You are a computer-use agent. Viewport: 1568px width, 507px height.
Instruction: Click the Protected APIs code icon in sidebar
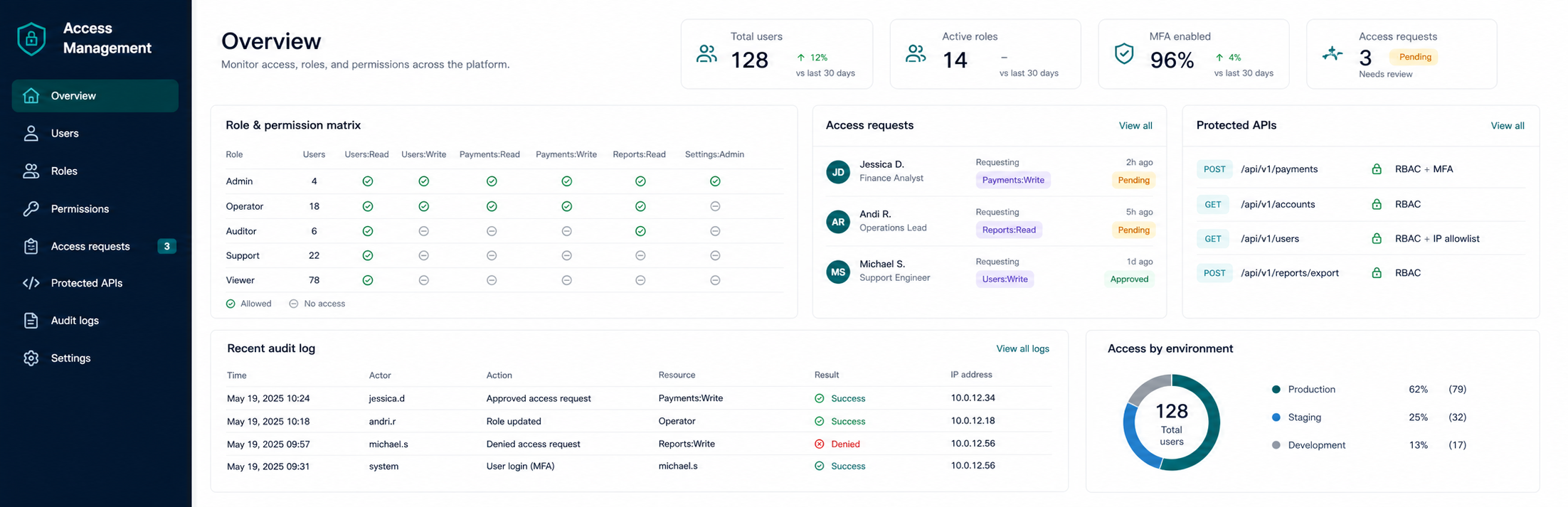[x=31, y=283]
